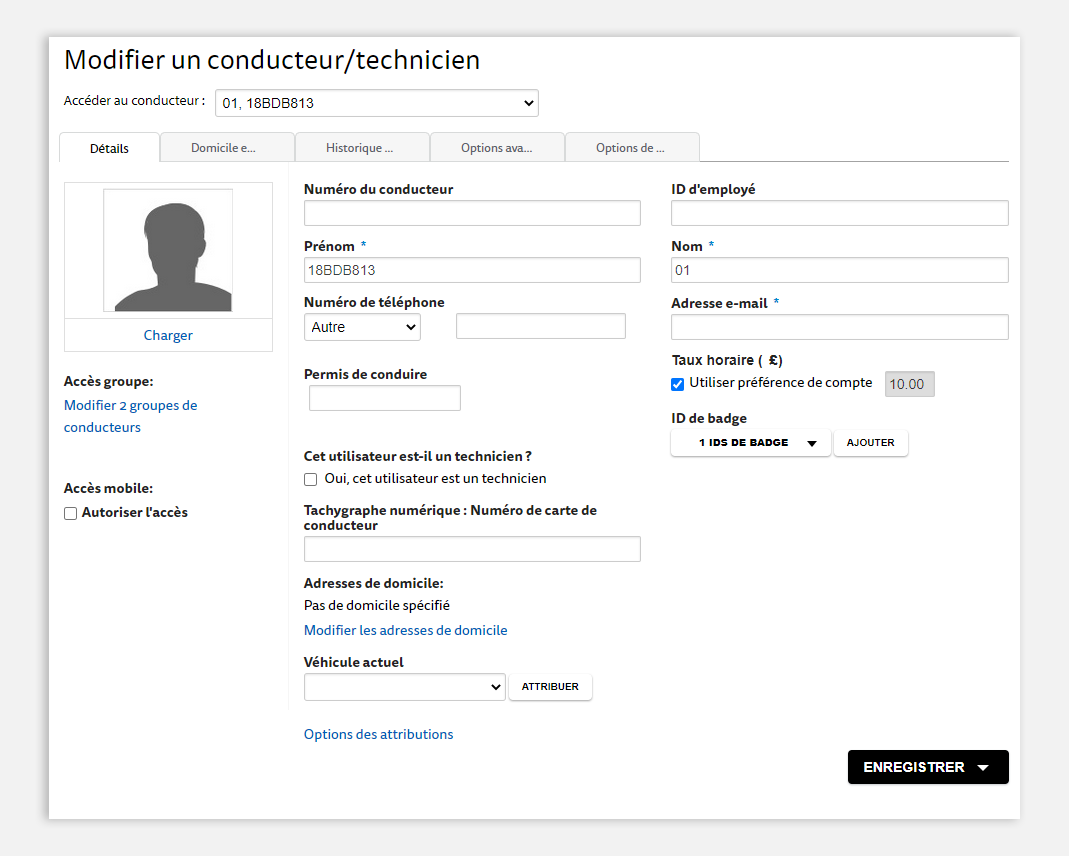Open the Accéder au conducteur dropdown
1069x856 pixels.
tap(377, 103)
